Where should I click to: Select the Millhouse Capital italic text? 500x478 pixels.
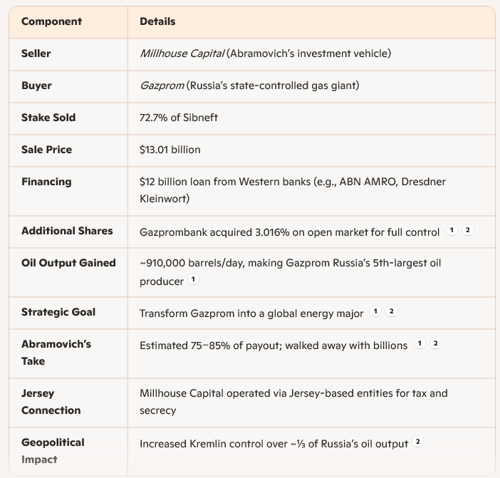click(182, 53)
